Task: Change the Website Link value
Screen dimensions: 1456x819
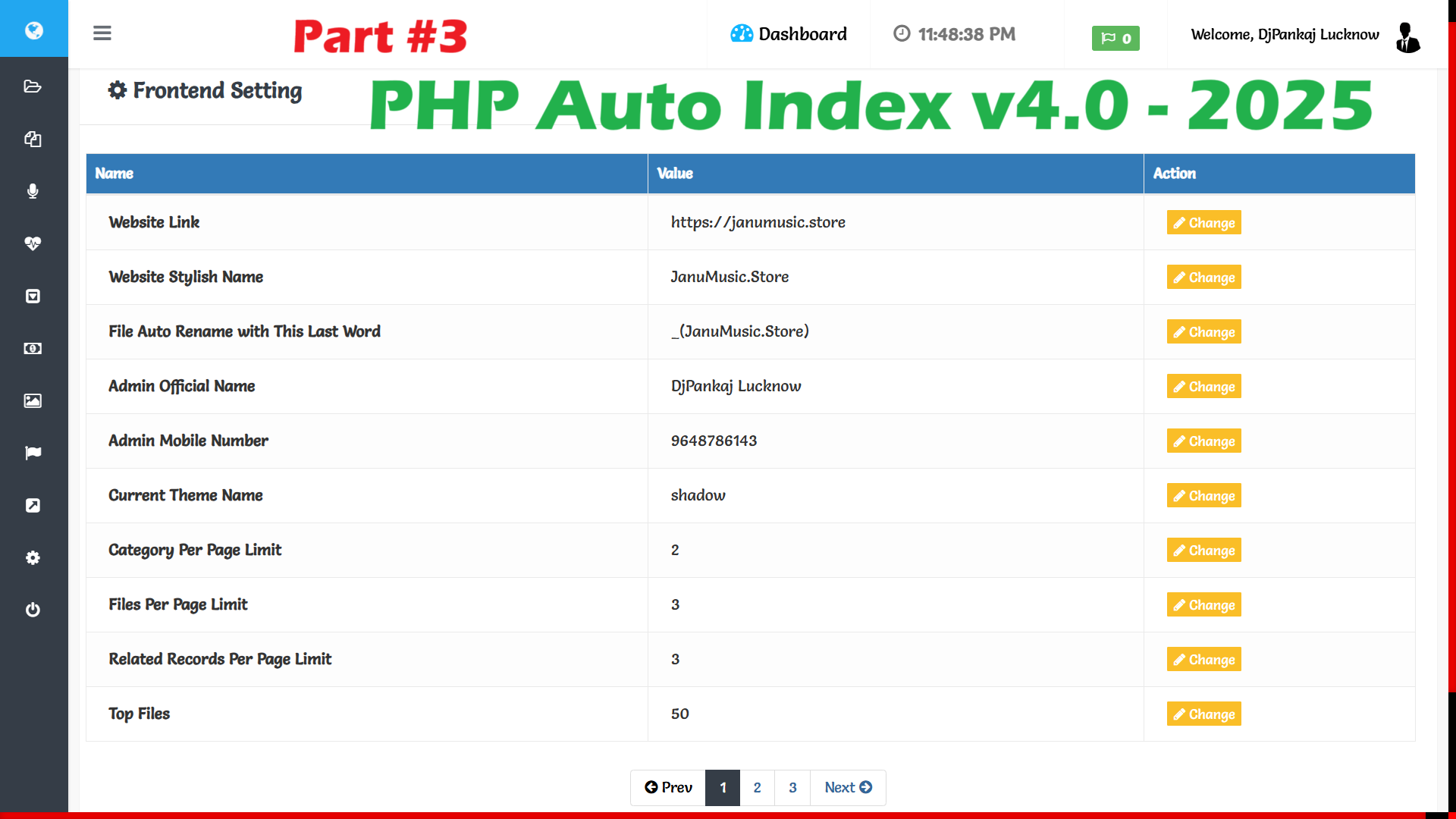Action: pyautogui.click(x=1204, y=222)
